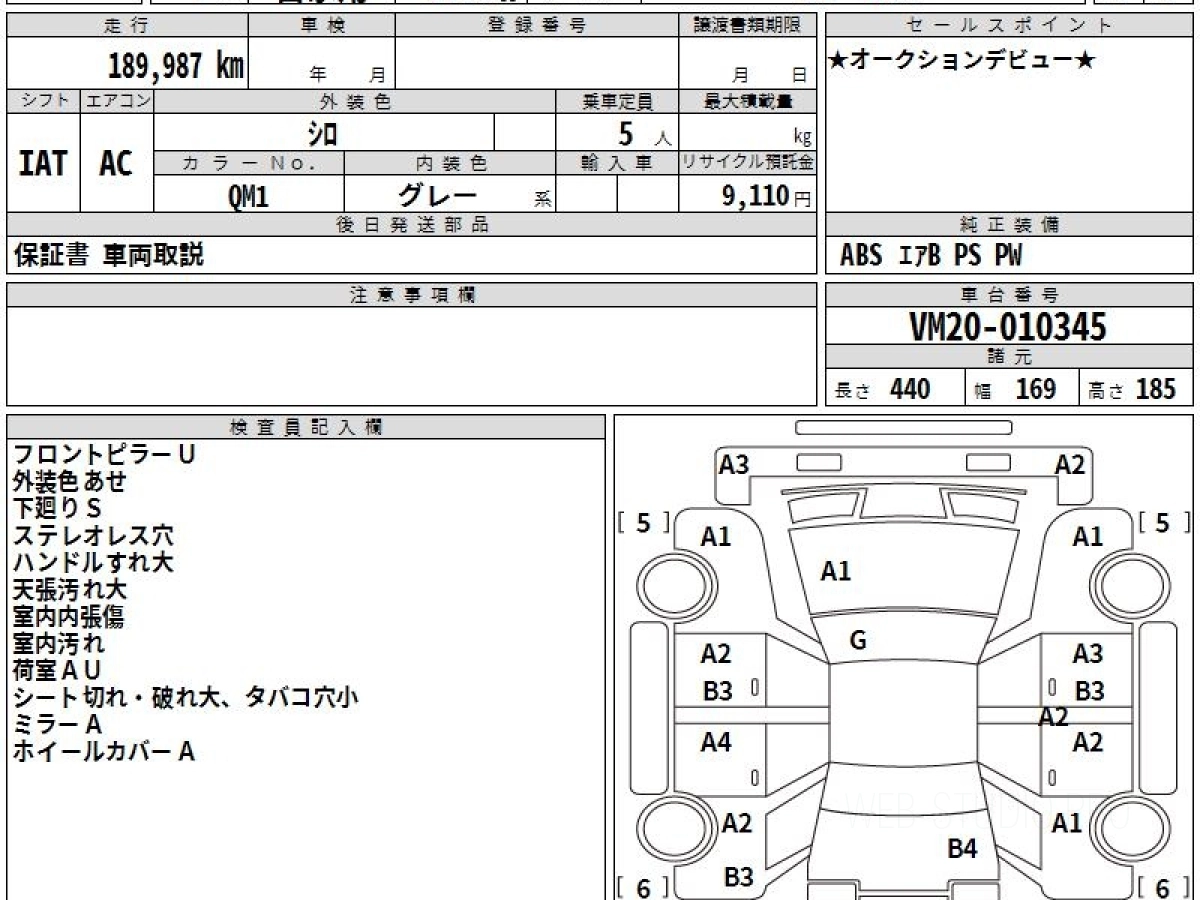Click the カラーNo. header
The height and width of the screenshot is (900, 1200).
(249, 163)
